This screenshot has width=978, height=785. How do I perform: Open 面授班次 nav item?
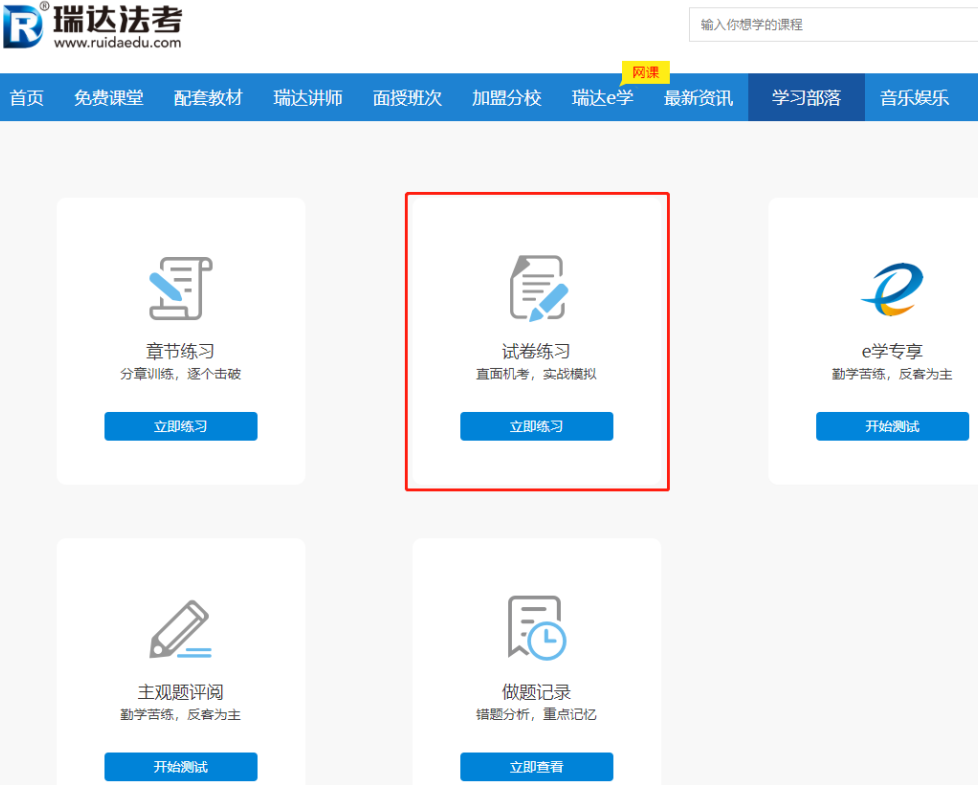point(407,98)
